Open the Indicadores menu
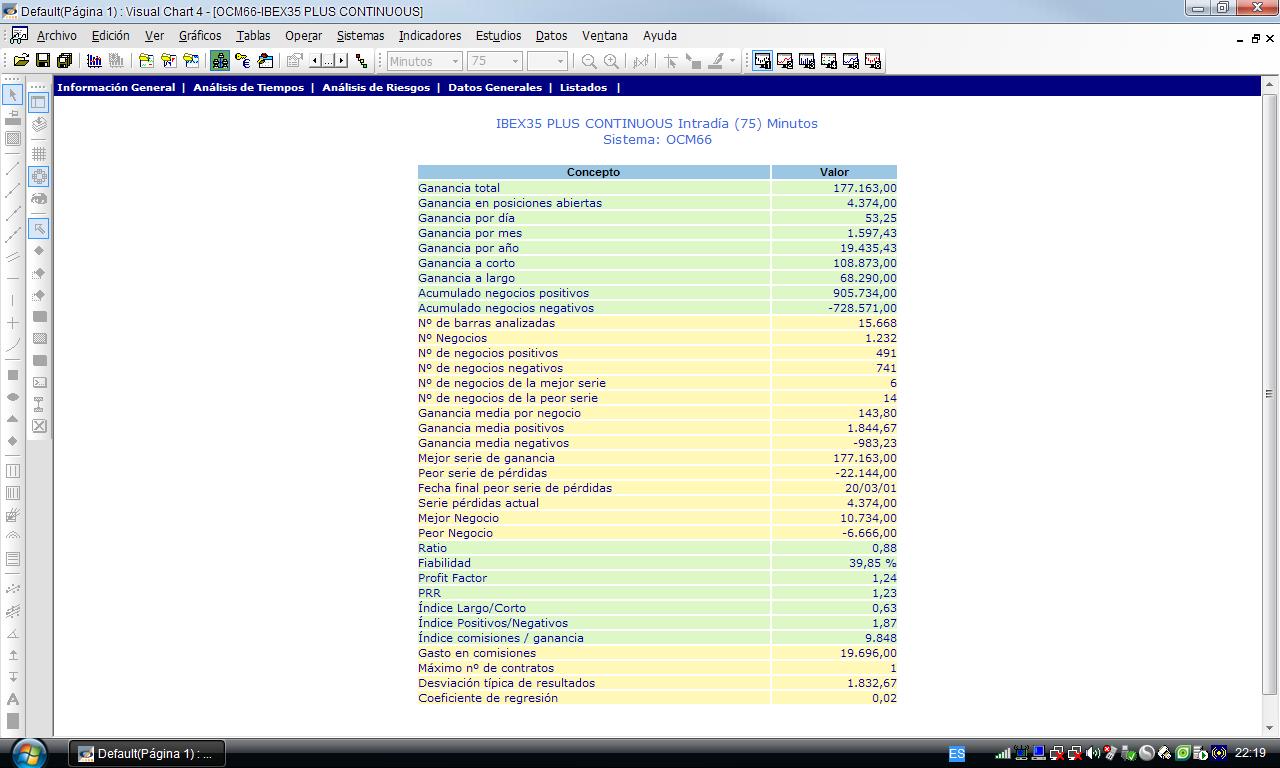 [x=430, y=35]
